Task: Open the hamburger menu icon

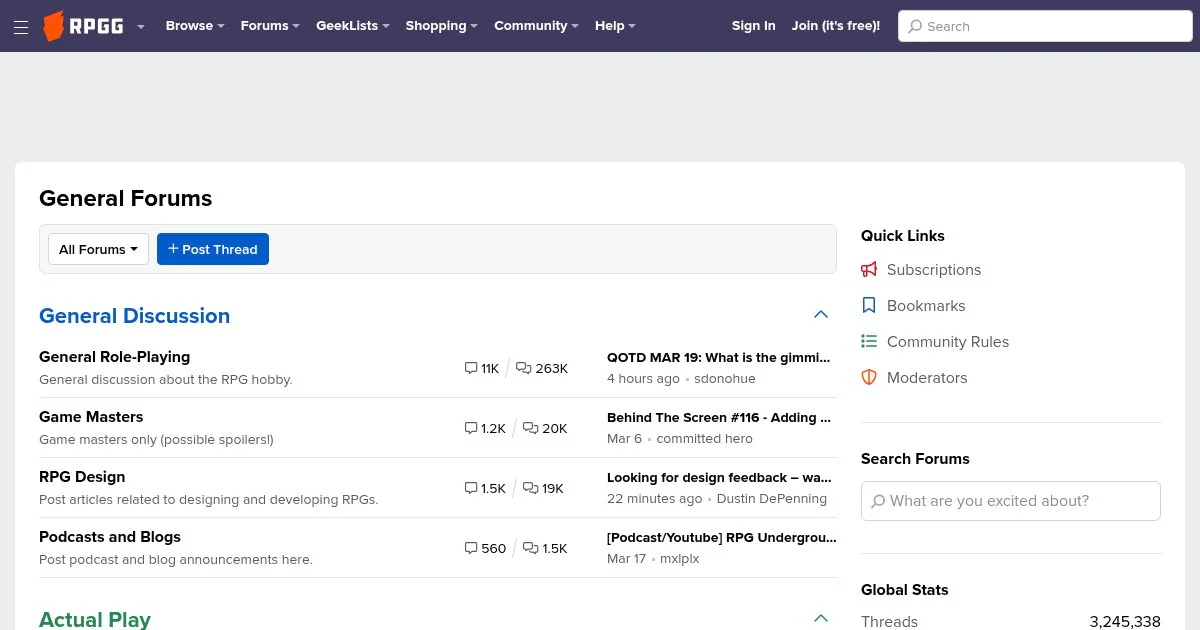Action: point(21,26)
